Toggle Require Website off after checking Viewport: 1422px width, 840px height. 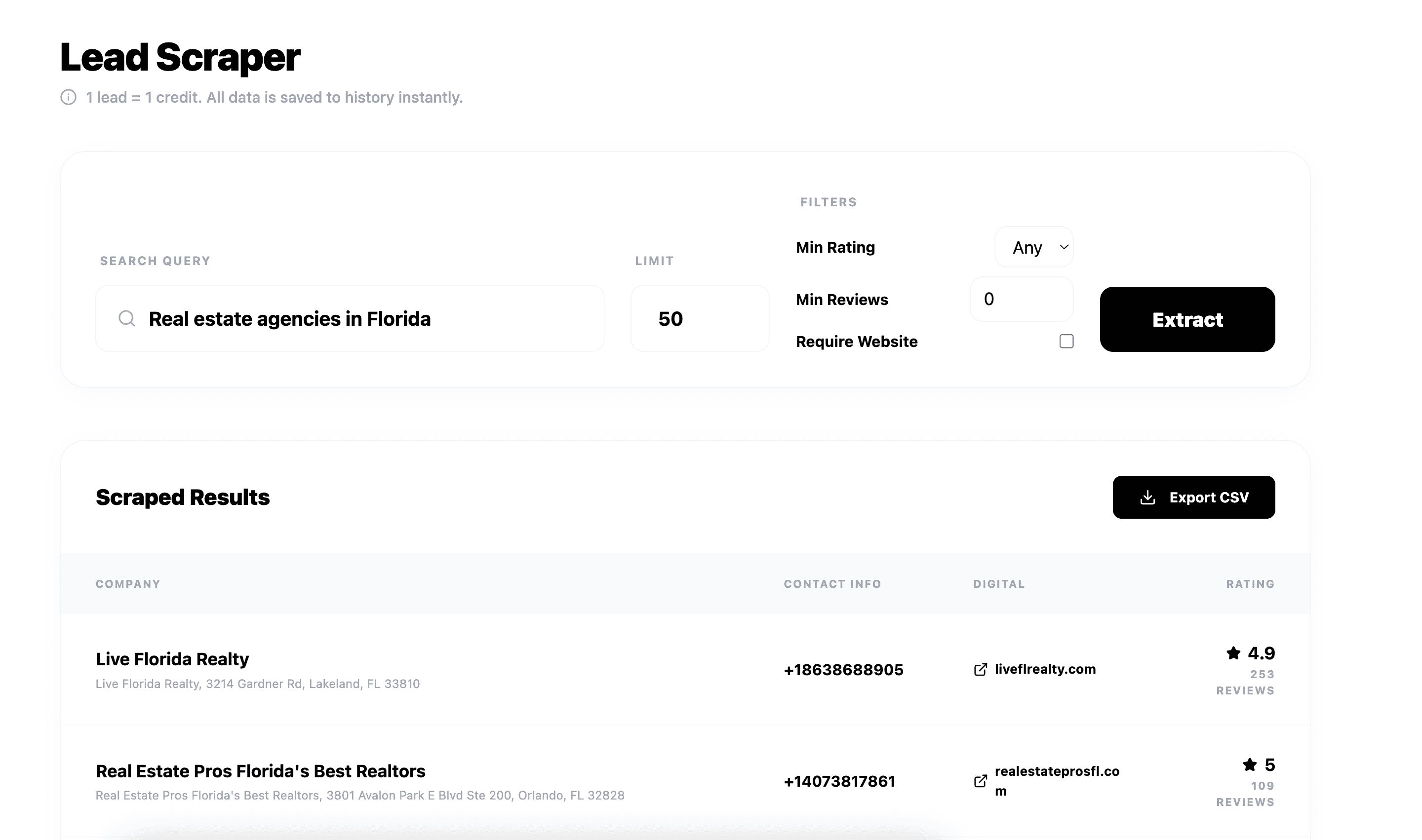click(1066, 341)
